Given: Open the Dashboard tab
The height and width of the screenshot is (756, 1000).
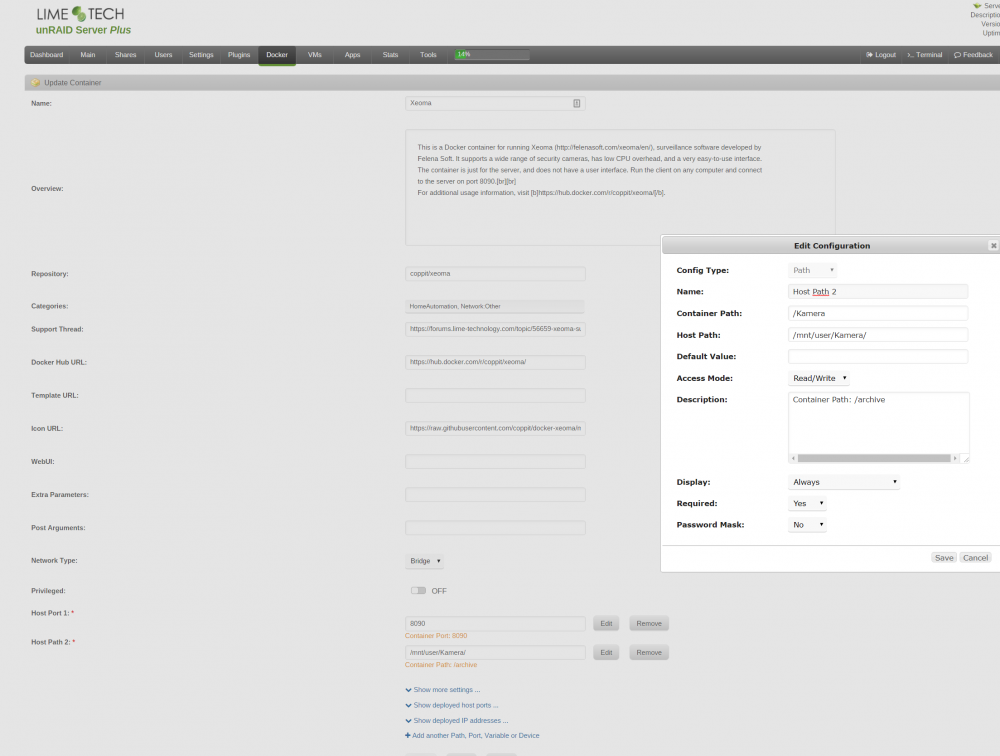Looking at the screenshot, I should tap(47, 55).
